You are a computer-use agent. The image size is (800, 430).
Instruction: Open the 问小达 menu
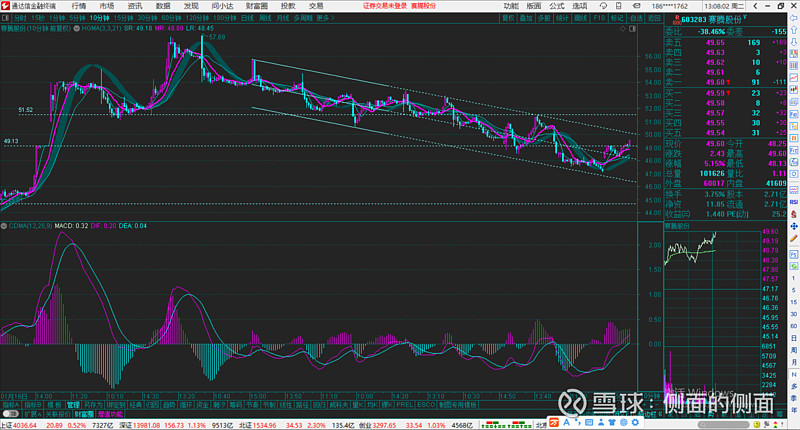[222, 6]
